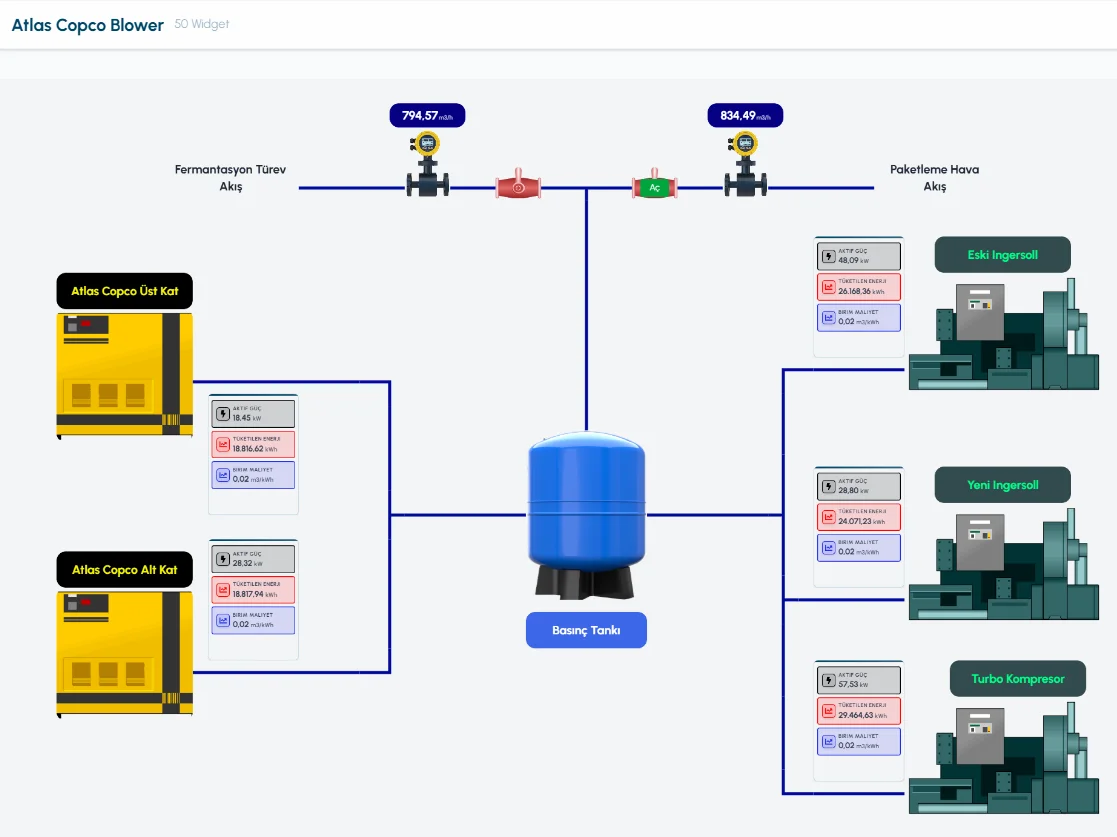Image resolution: width=1117 pixels, height=837 pixels.
Task: Click the 18.817,94 kWh energy value
Action: click(254, 594)
